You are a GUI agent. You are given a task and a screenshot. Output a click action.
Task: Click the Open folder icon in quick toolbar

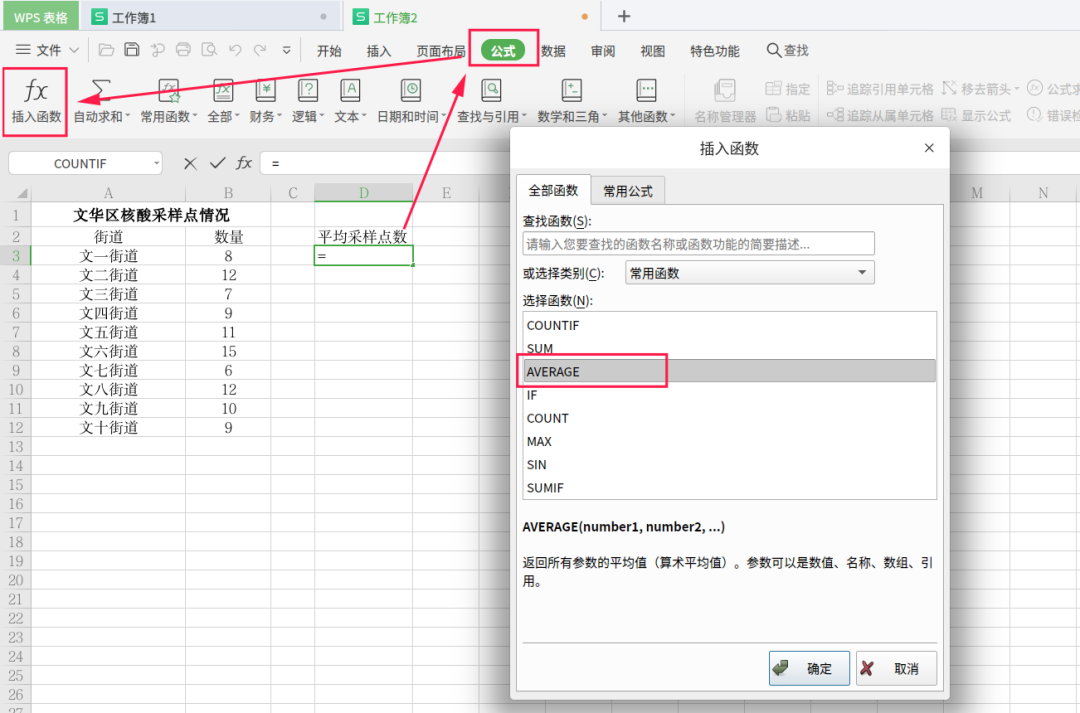click(106, 50)
